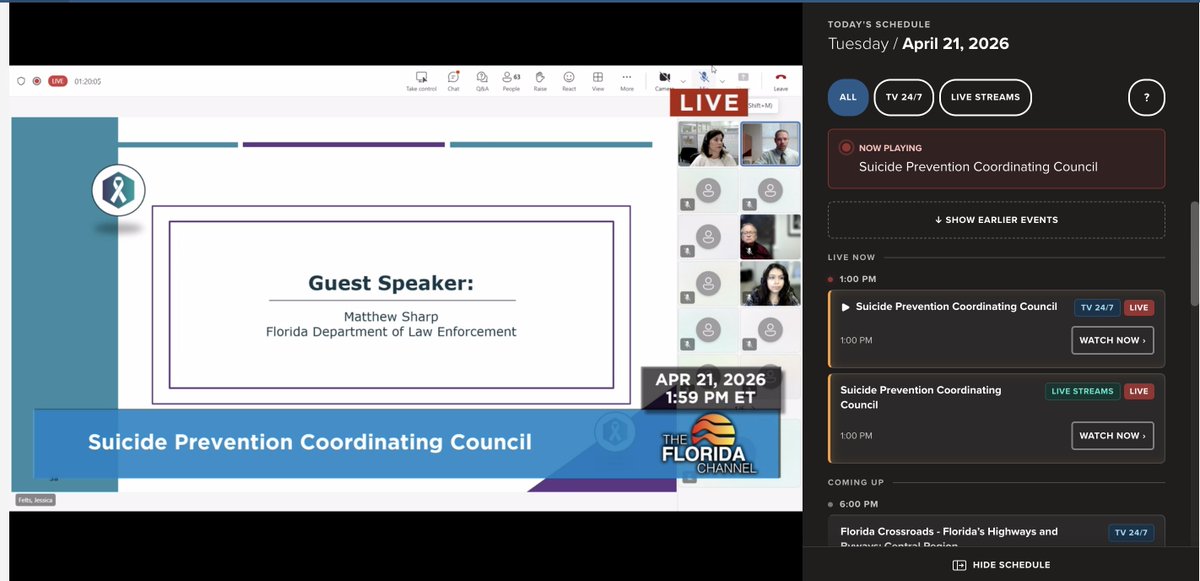Viewport: 1200px width, 581px height.
Task: Open the View layout icon
Action: point(598,77)
